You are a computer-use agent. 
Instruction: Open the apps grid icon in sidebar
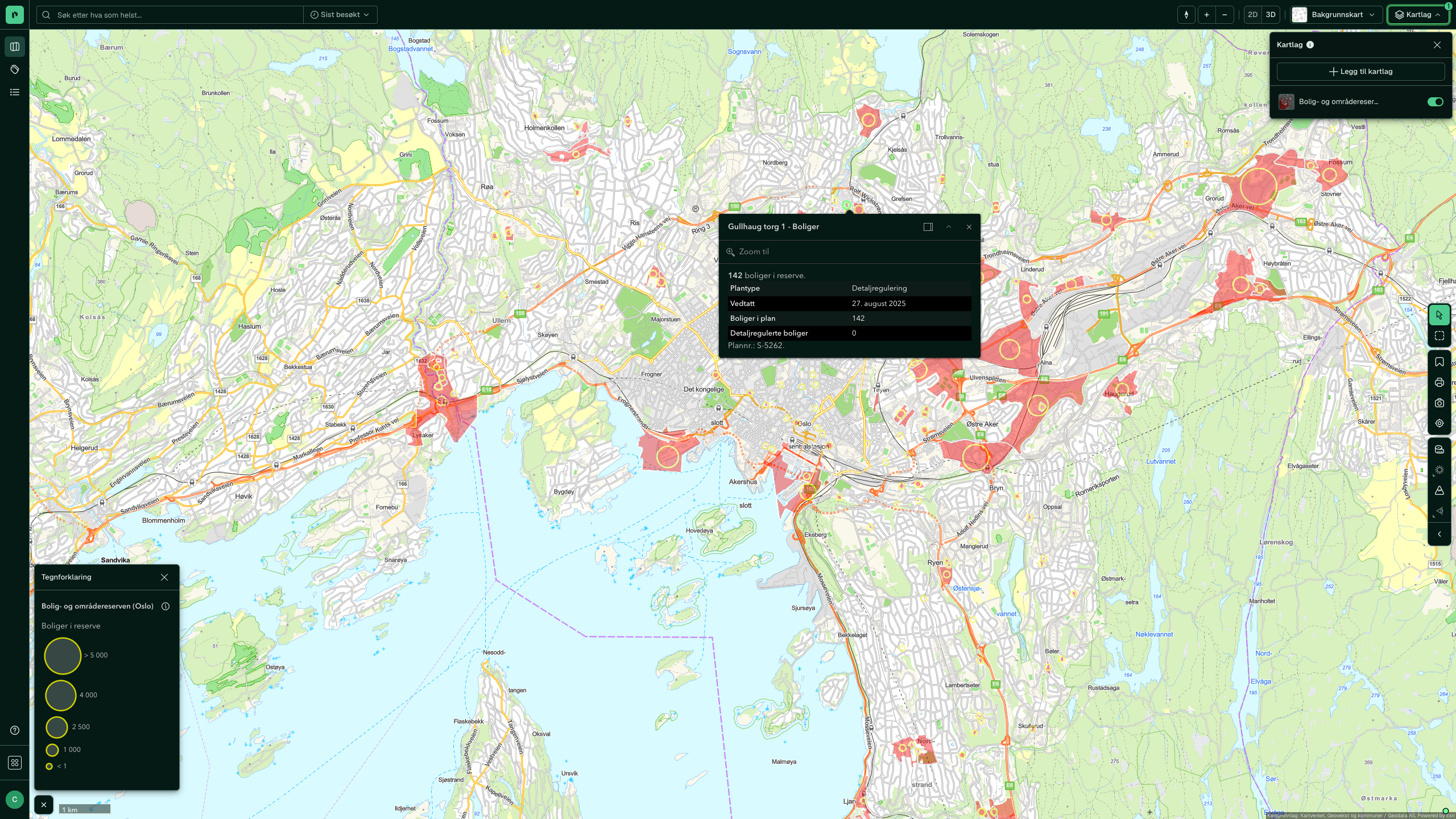point(15,763)
